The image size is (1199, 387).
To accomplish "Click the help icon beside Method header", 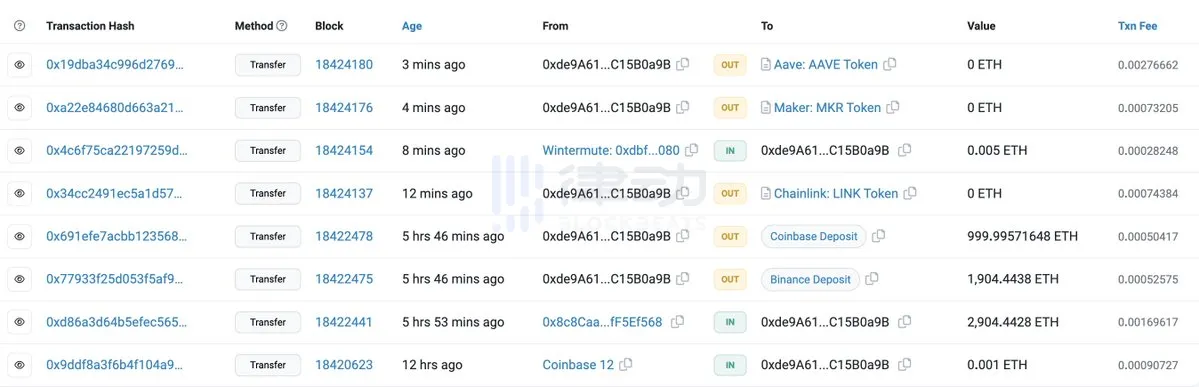I will tap(281, 26).
